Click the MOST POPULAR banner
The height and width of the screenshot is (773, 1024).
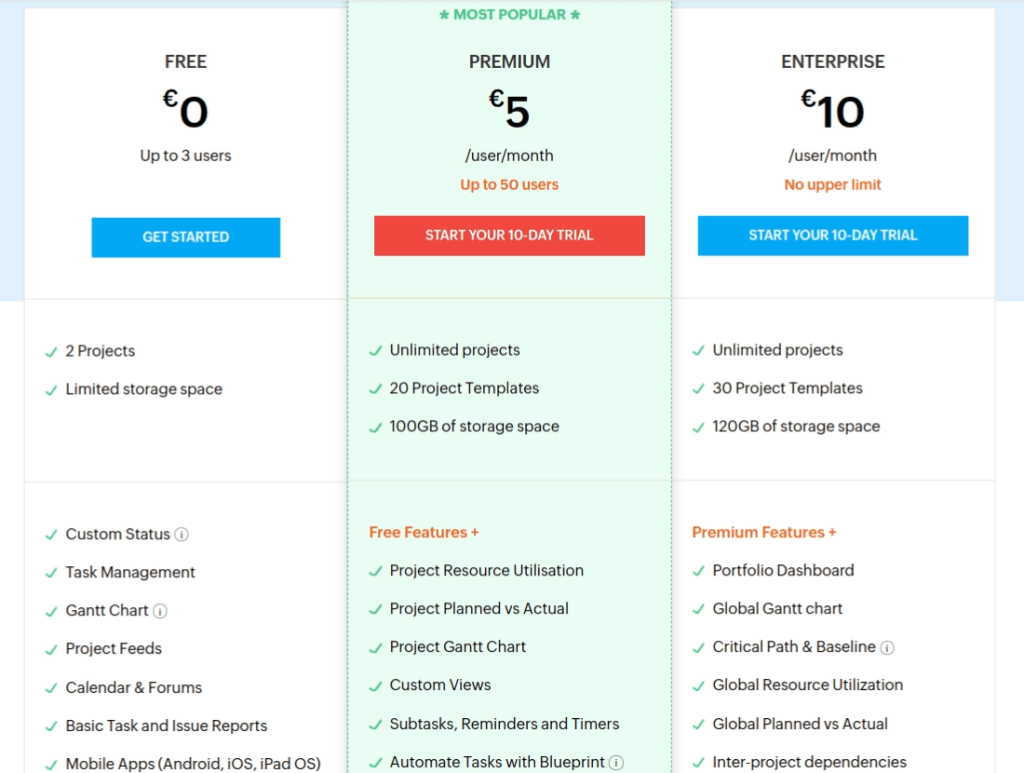510,14
